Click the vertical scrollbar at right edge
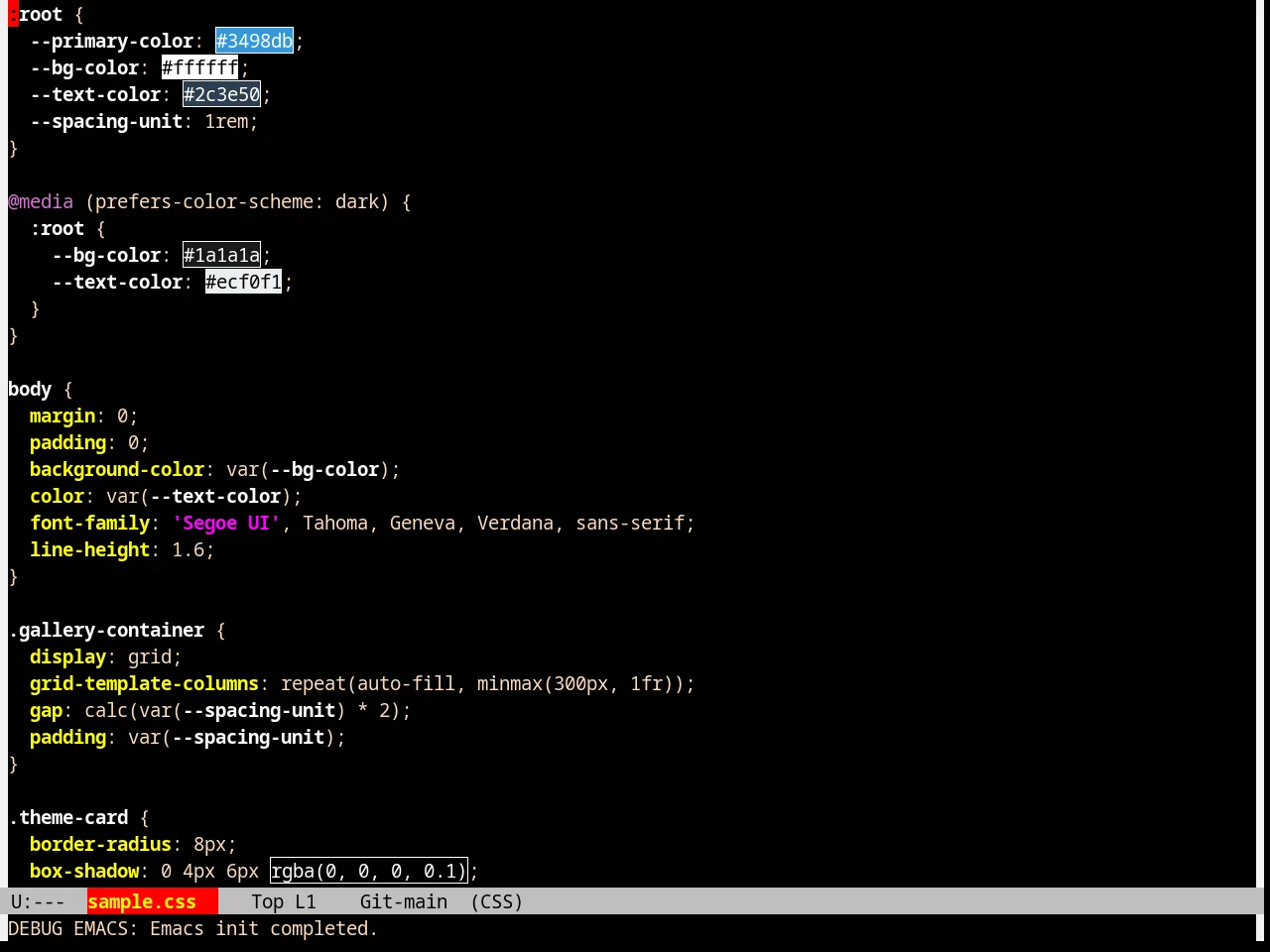The height and width of the screenshot is (952, 1270). (1262, 443)
